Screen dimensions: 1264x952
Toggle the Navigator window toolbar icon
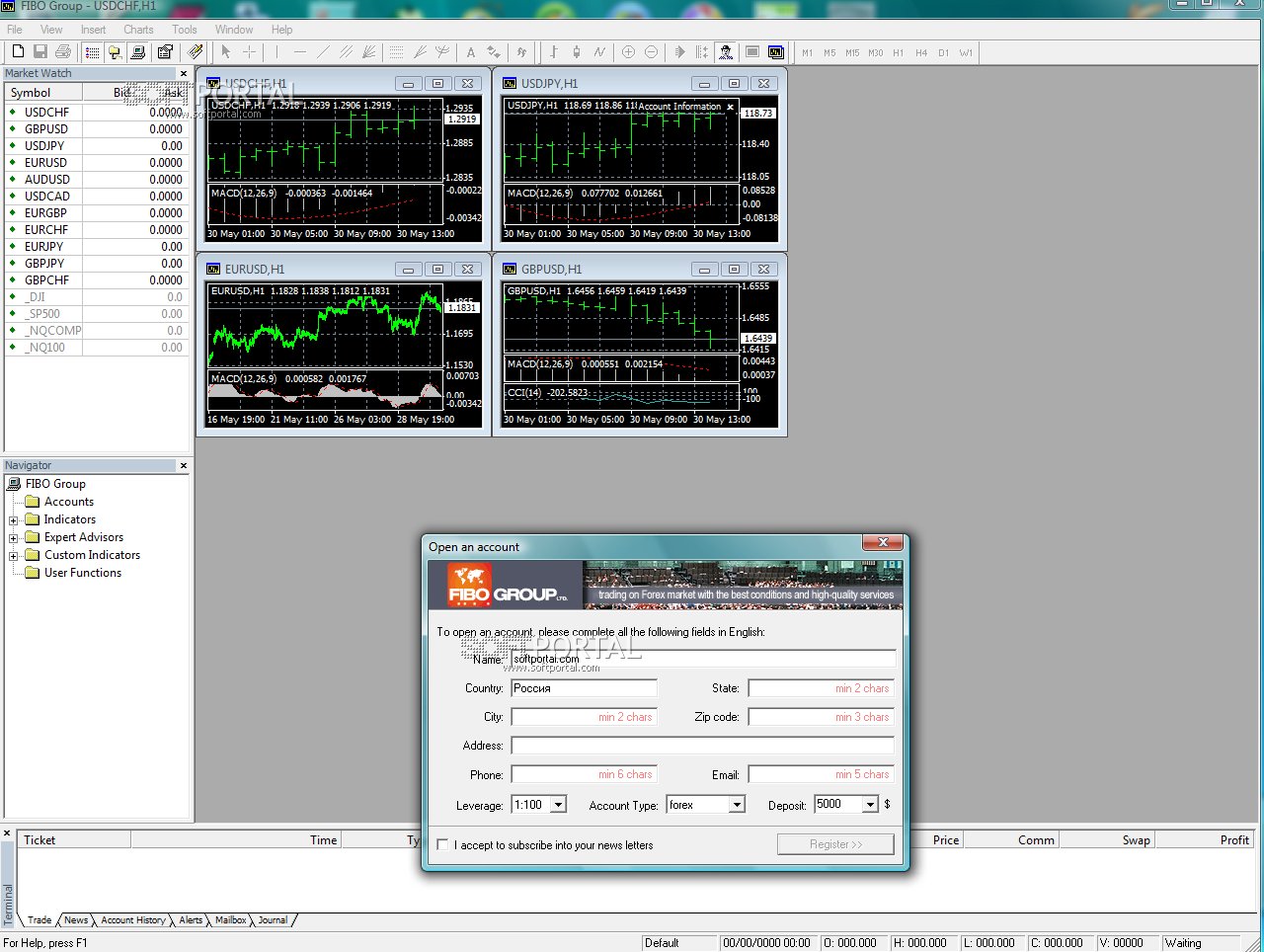[x=115, y=51]
